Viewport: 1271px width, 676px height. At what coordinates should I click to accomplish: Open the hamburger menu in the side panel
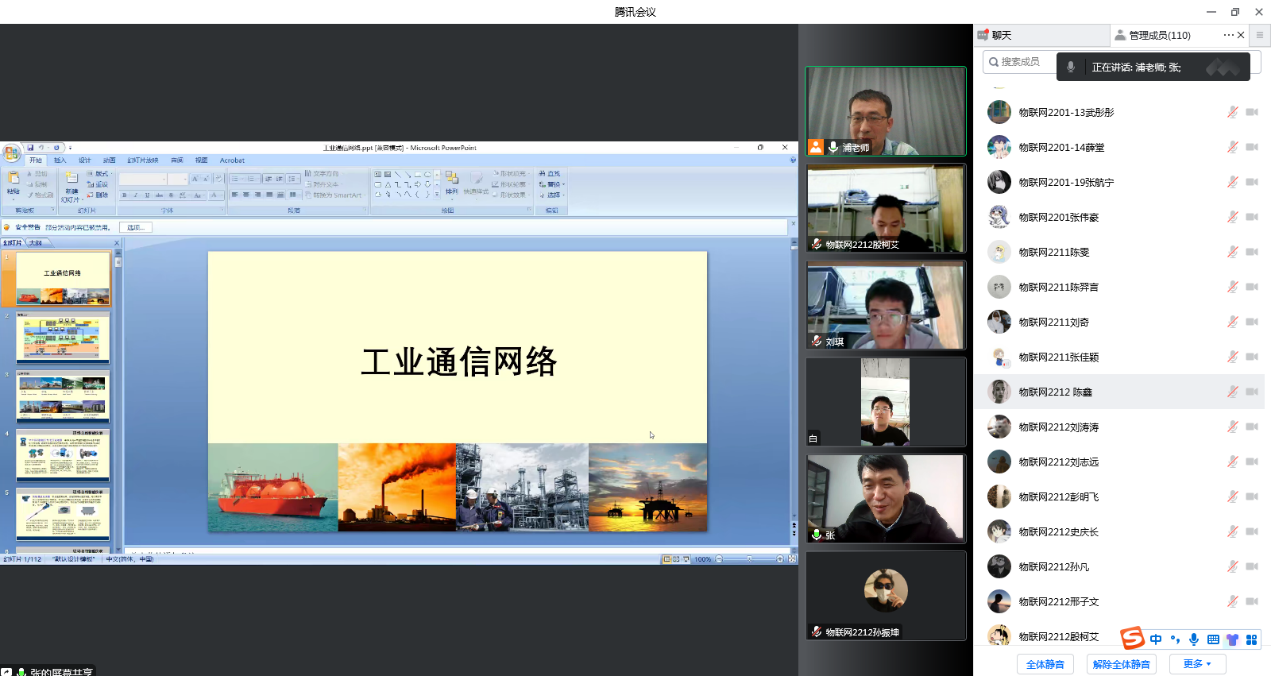click(1262, 35)
